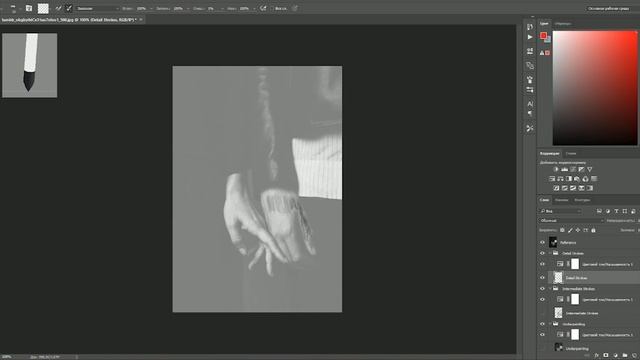This screenshot has height=360, width=640.
Task: Hide the selected Detail Strokes layer
Action: click(542, 278)
